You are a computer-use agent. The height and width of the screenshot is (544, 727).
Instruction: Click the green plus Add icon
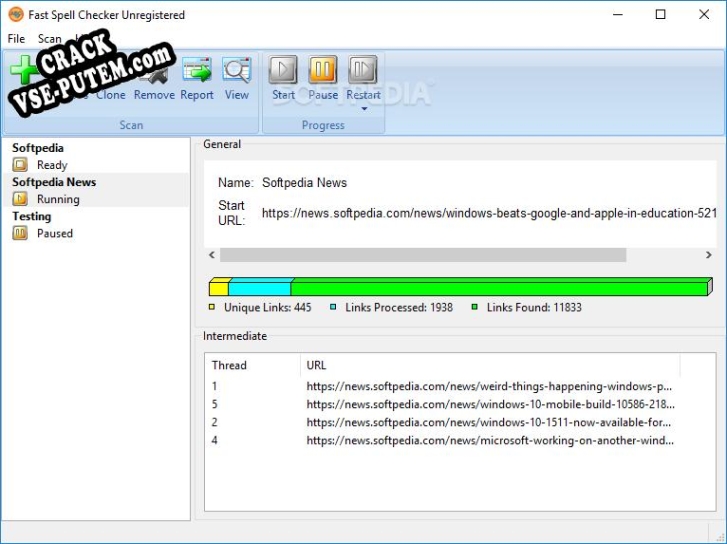click(x=24, y=70)
